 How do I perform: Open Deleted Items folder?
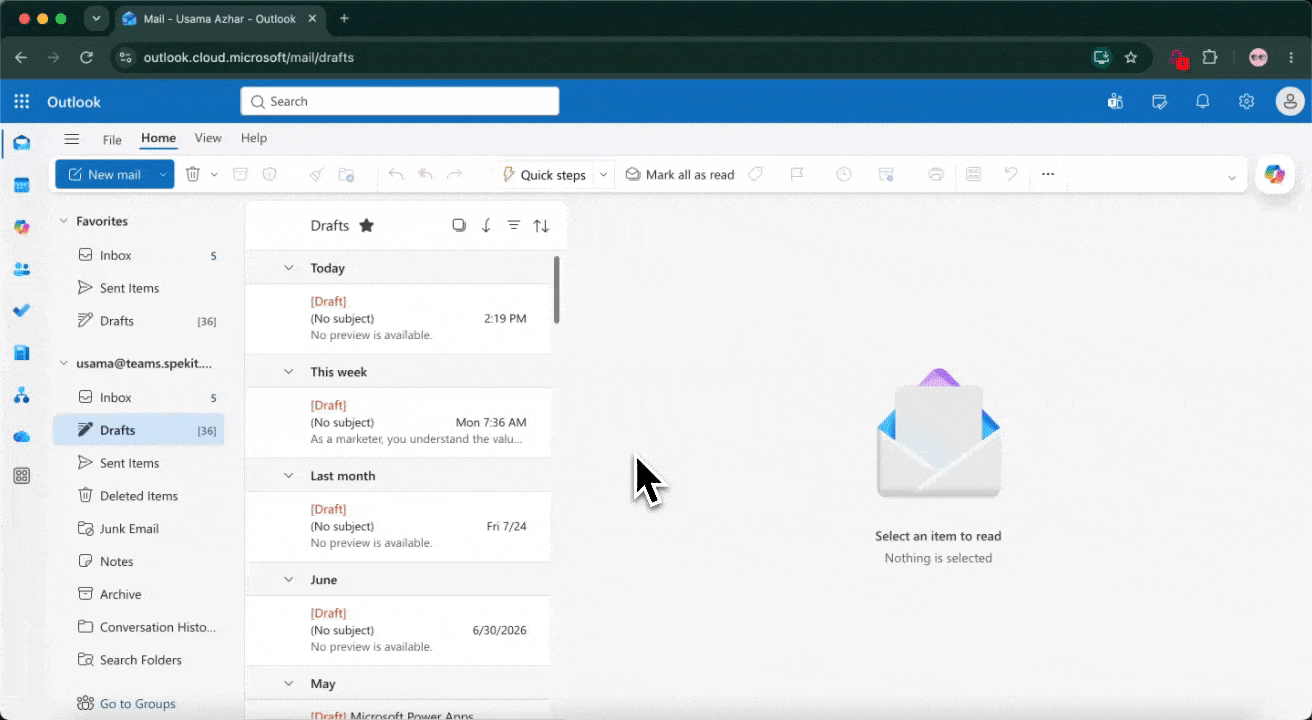pyautogui.click(x=138, y=496)
